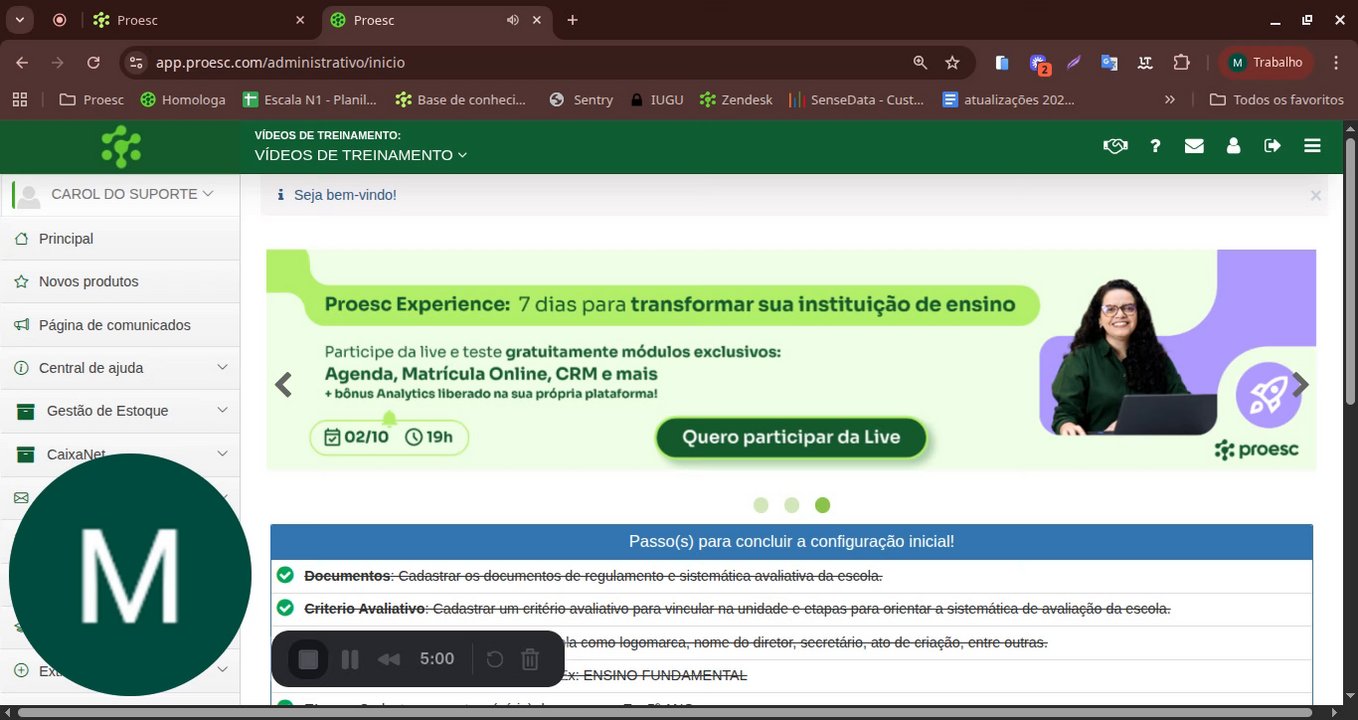Click the logout arrow icon in header
This screenshot has width=1358, height=720.
coord(1272,146)
